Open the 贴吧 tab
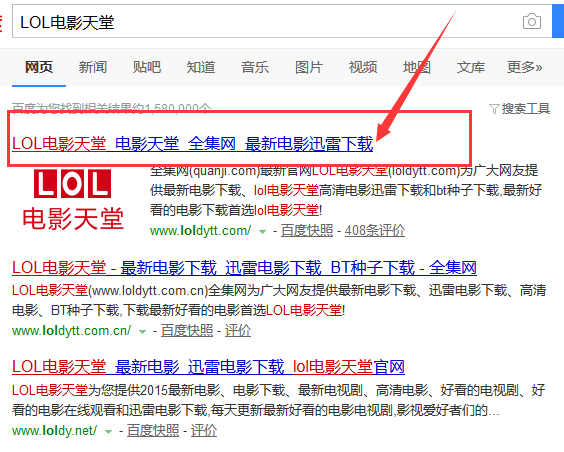Viewport: 564px width, 452px height. (x=147, y=67)
